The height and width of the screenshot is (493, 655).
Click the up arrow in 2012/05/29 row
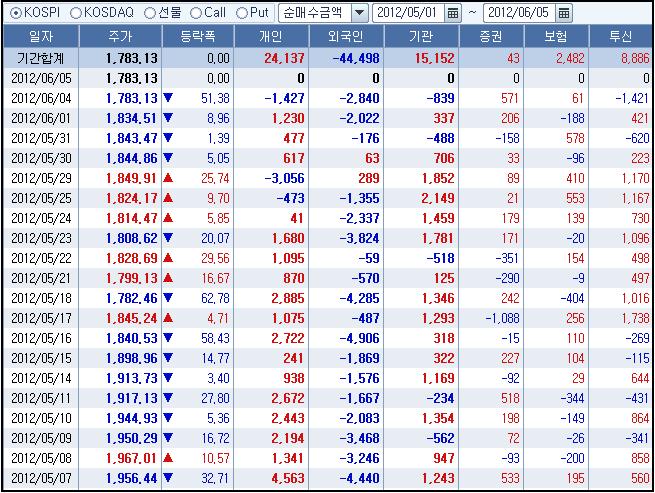point(168,178)
